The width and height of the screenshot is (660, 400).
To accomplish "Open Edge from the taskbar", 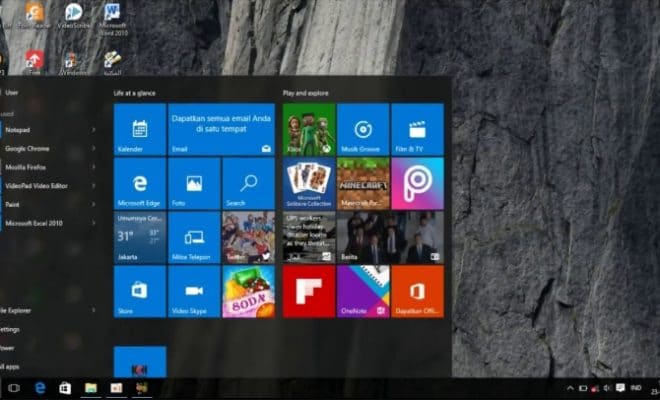I will (40, 388).
